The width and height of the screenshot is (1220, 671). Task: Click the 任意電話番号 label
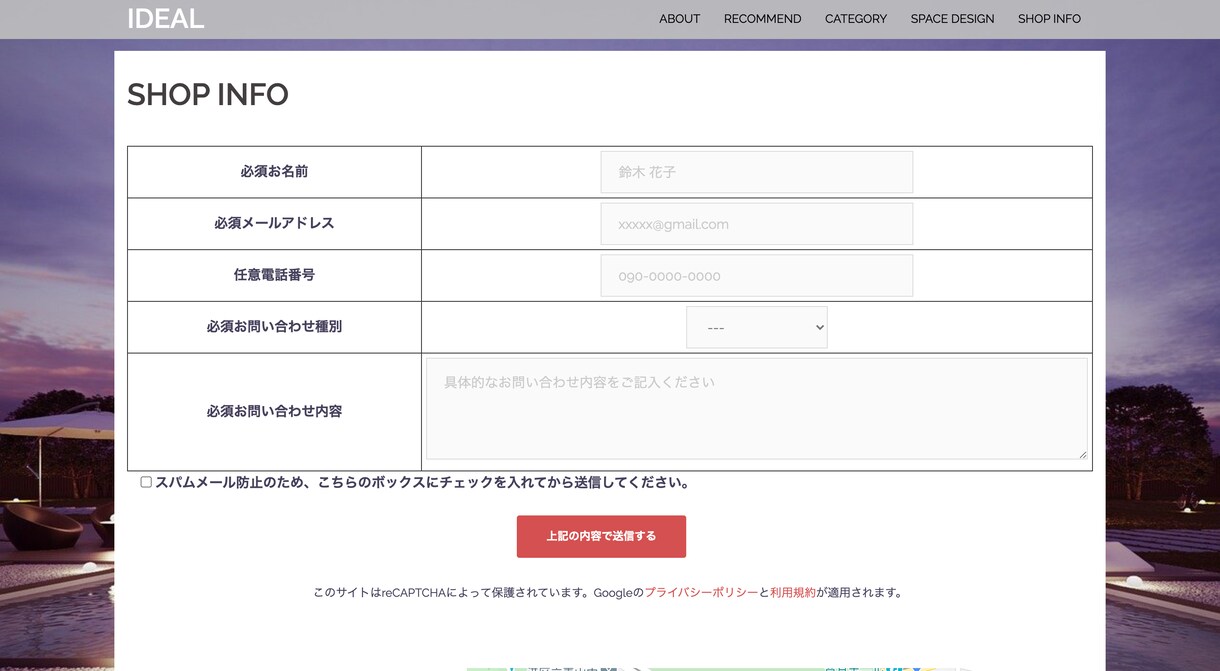coord(274,275)
